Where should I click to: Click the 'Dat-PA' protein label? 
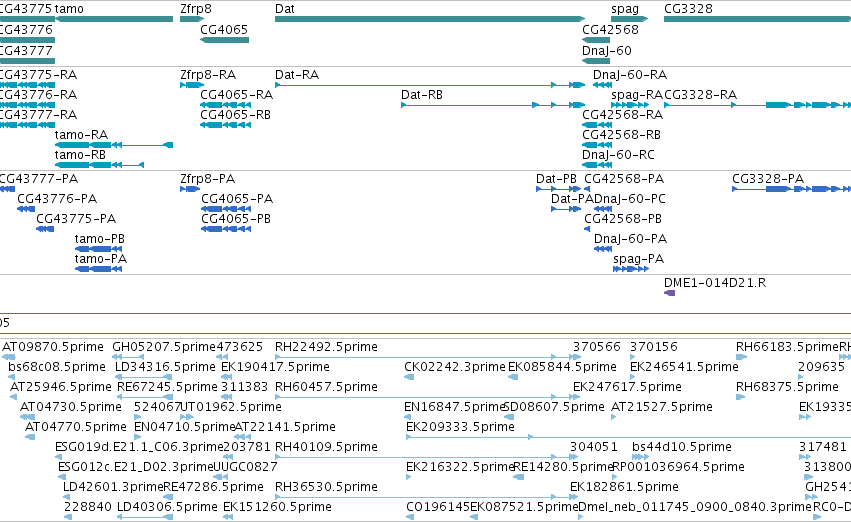point(572,199)
